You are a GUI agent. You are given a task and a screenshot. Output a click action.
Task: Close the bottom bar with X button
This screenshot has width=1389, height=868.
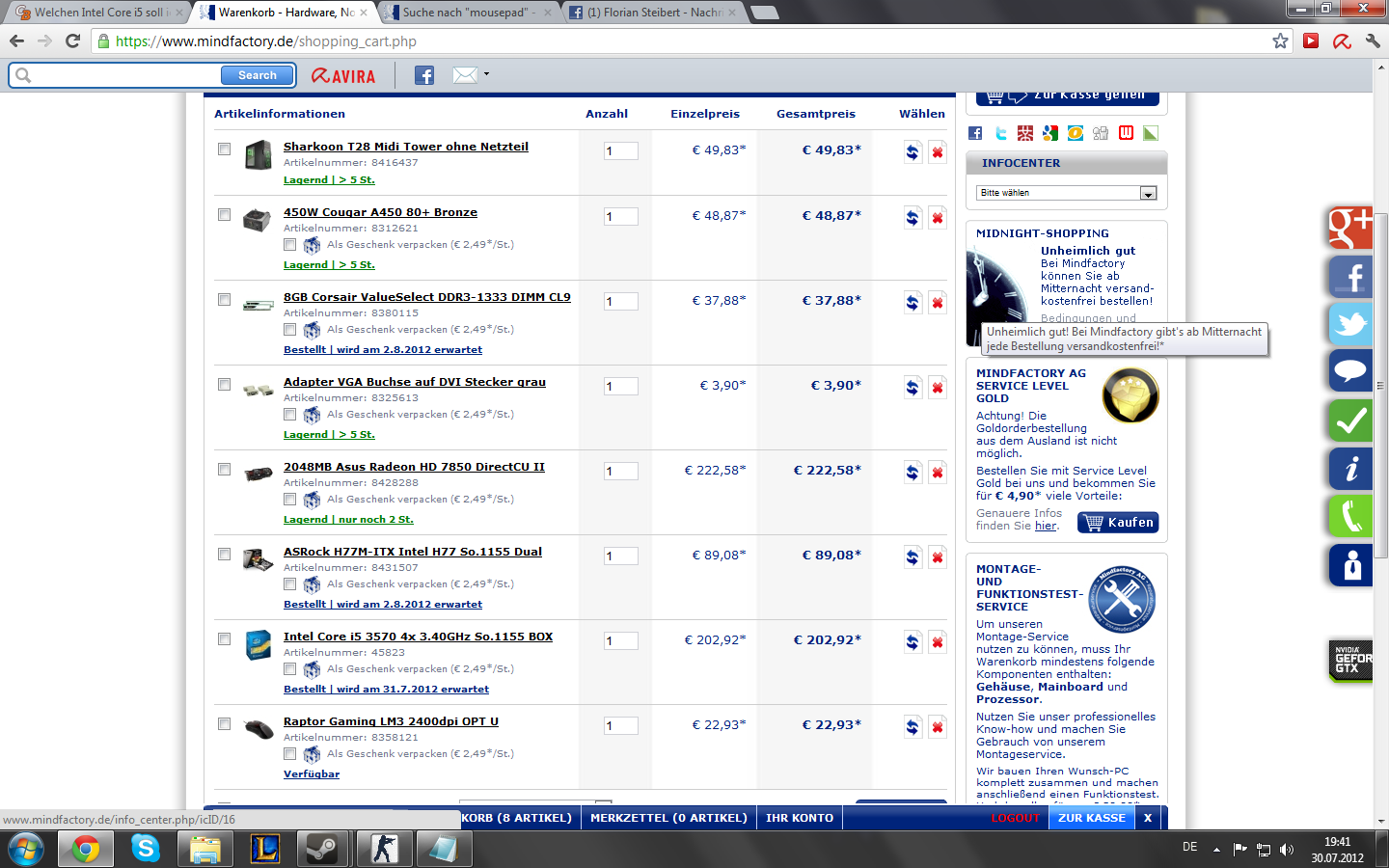coord(1148,818)
